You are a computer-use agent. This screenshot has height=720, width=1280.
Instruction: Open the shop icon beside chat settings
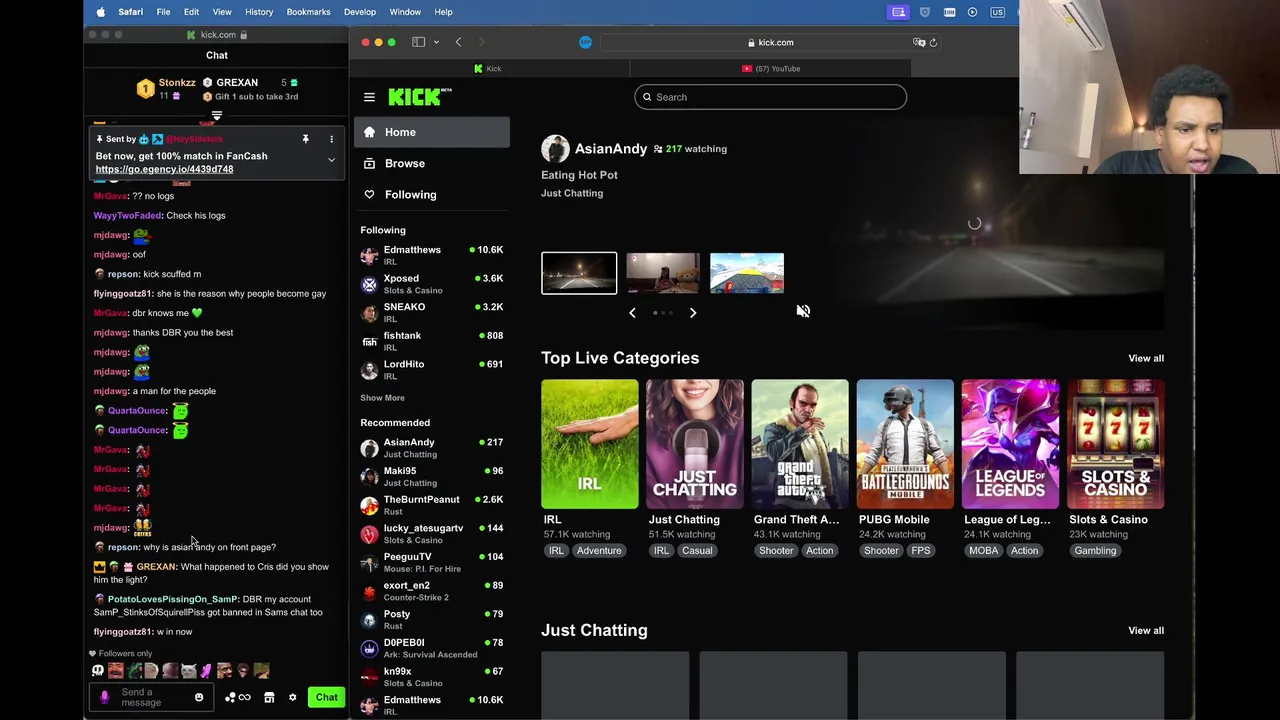pos(269,697)
